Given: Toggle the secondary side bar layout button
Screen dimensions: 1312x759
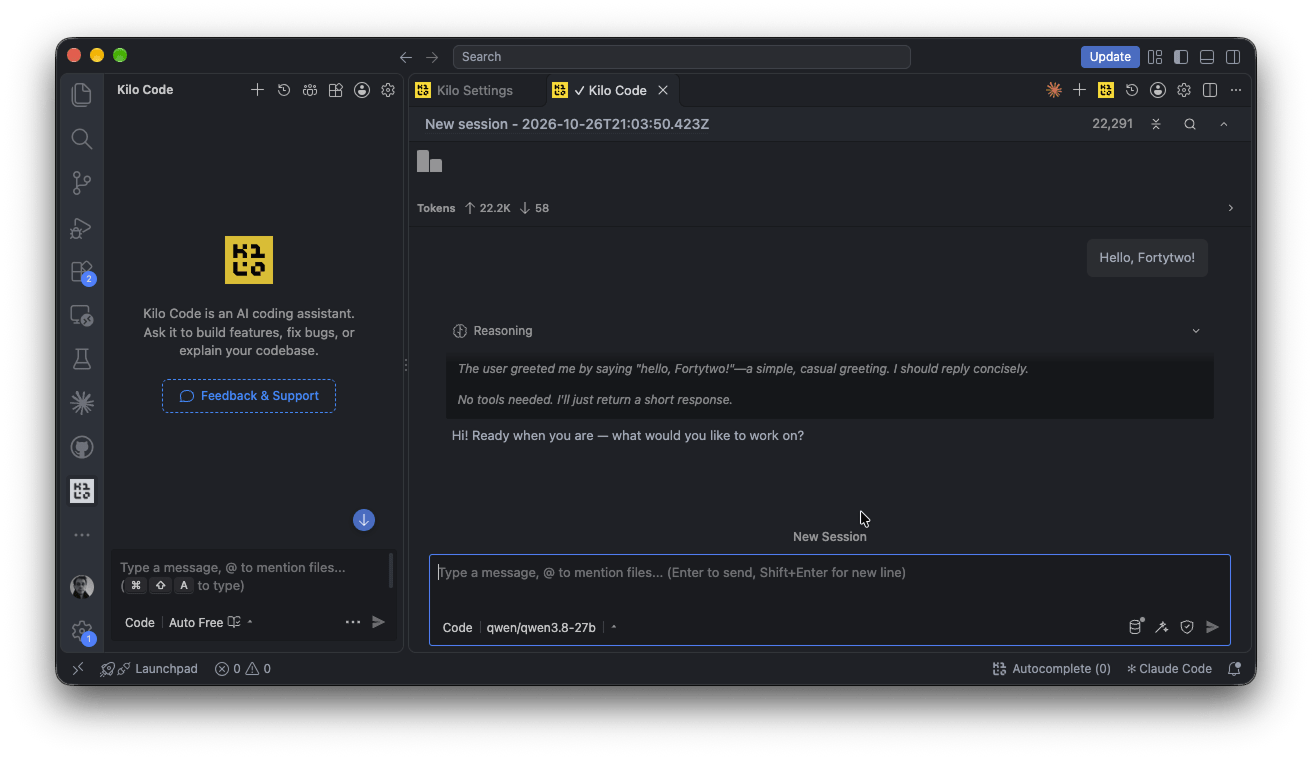Looking at the screenshot, I should [1234, 57].
